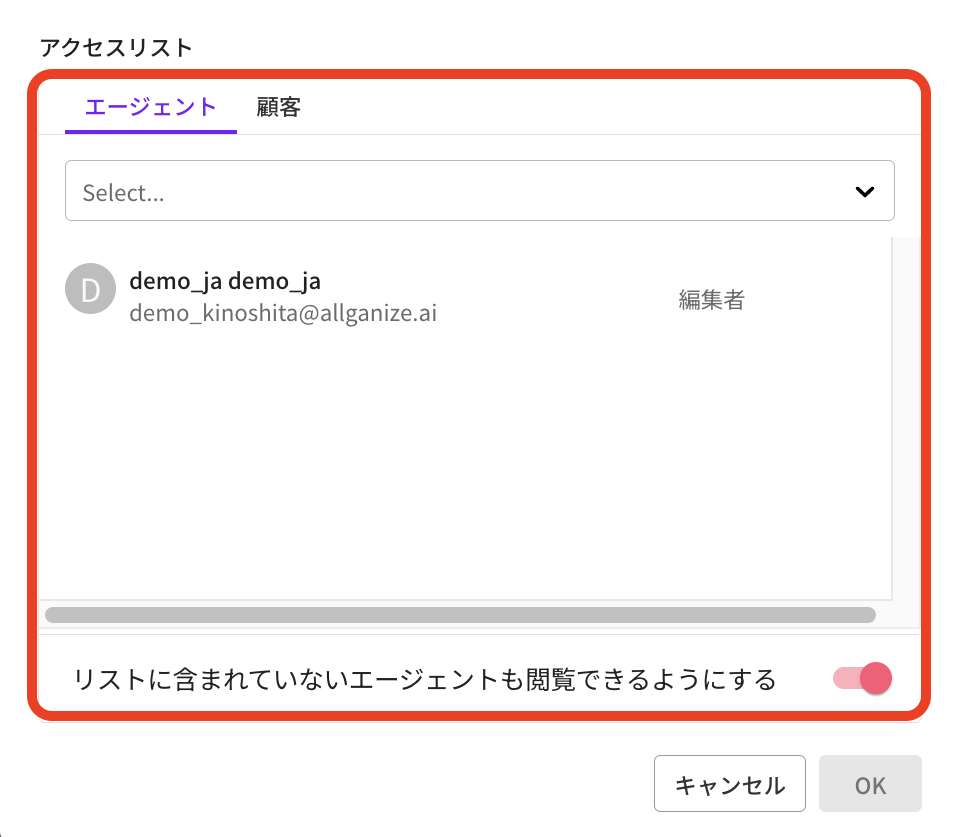The height and width of the screenshot is (837, 957).
Task: Open the 編集者 role selector
Action: click(711, 300)
